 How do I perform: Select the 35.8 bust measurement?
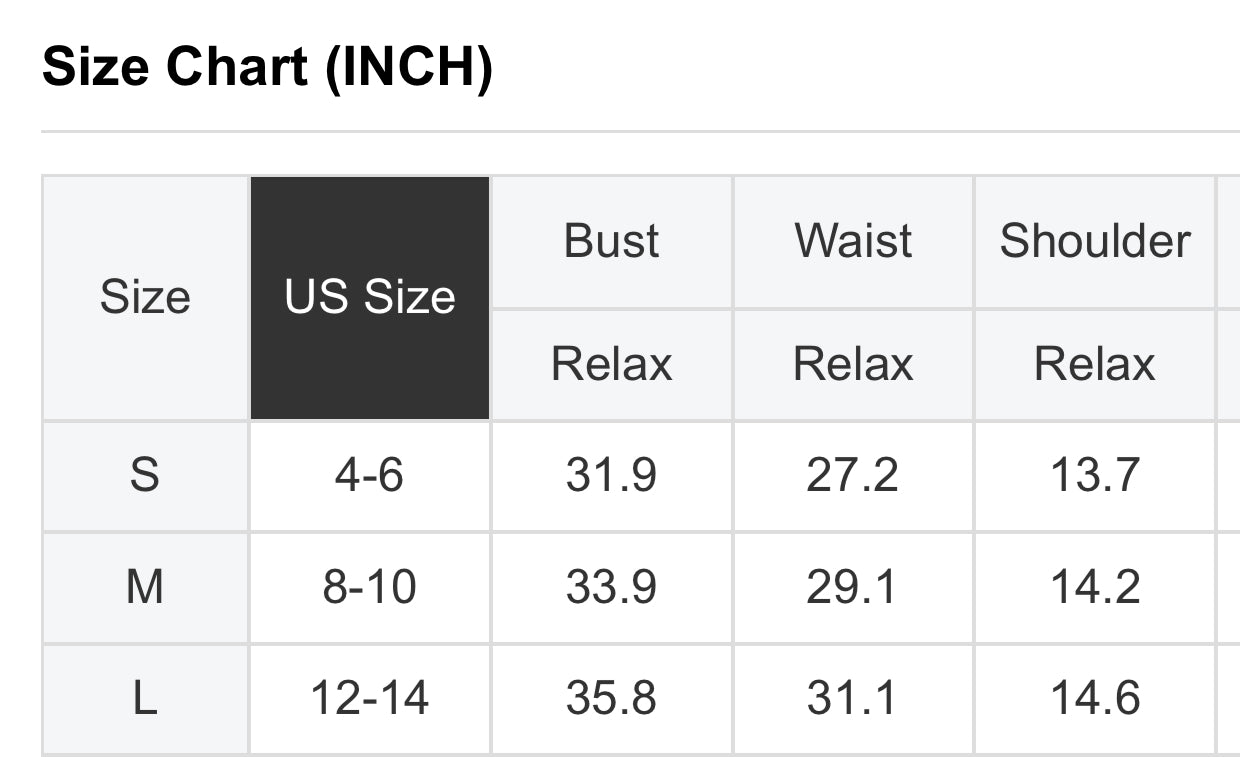[x=611, y=698]
